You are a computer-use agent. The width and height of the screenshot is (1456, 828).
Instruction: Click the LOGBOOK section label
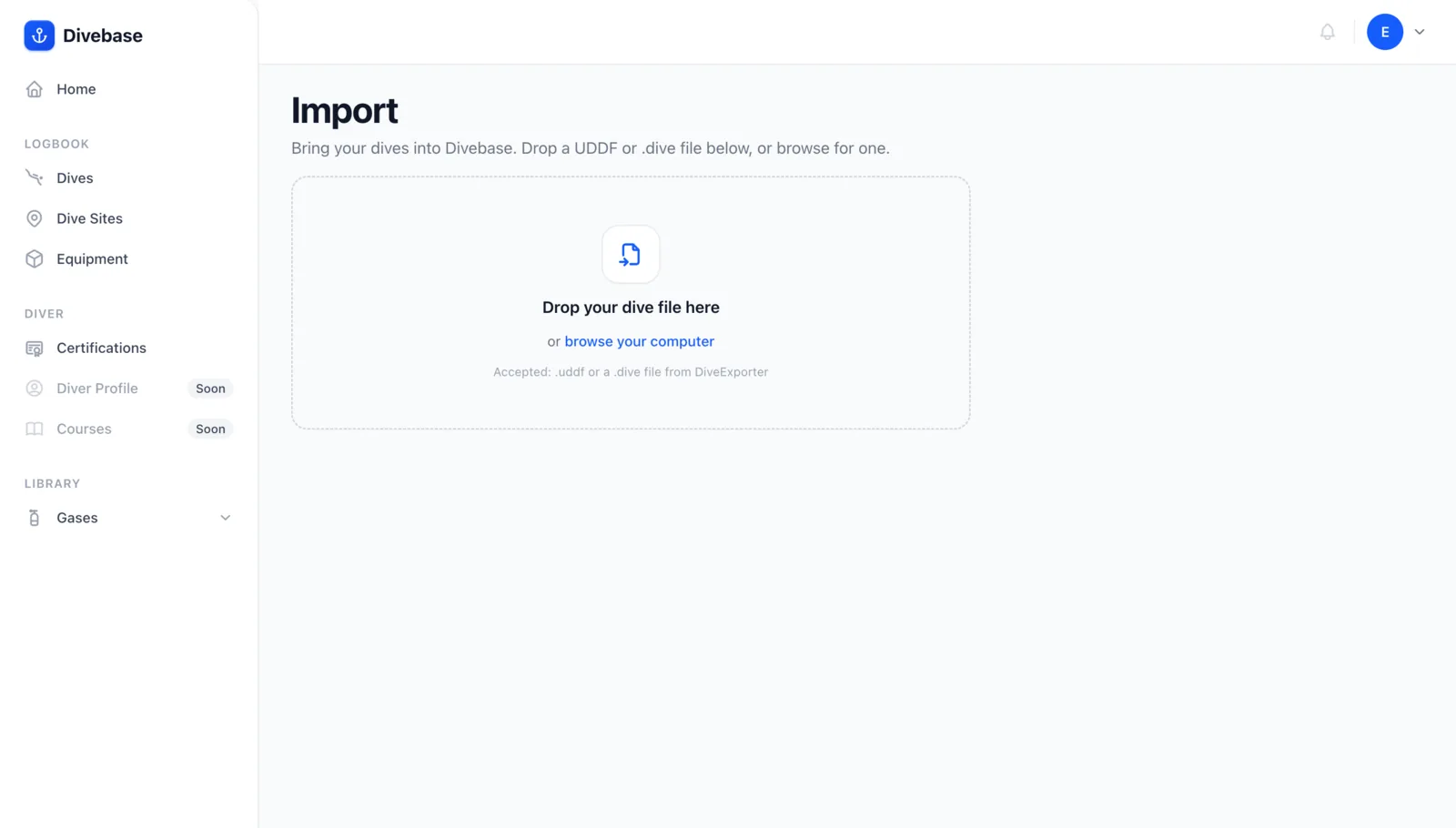click(x=56, y=144)
